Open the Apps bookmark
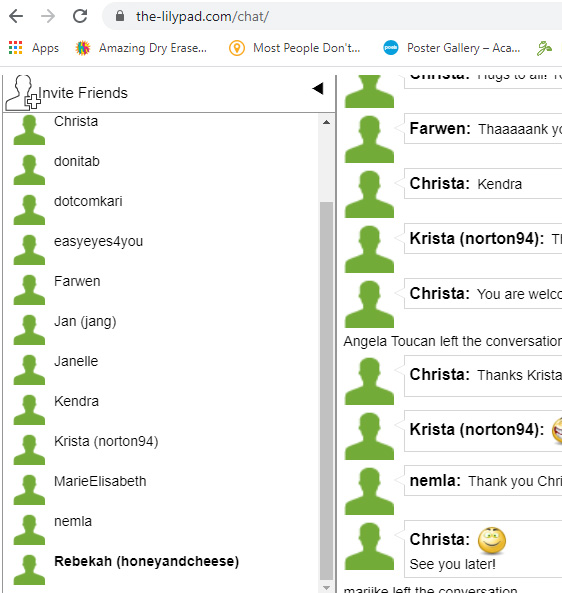 click(34, 48)
